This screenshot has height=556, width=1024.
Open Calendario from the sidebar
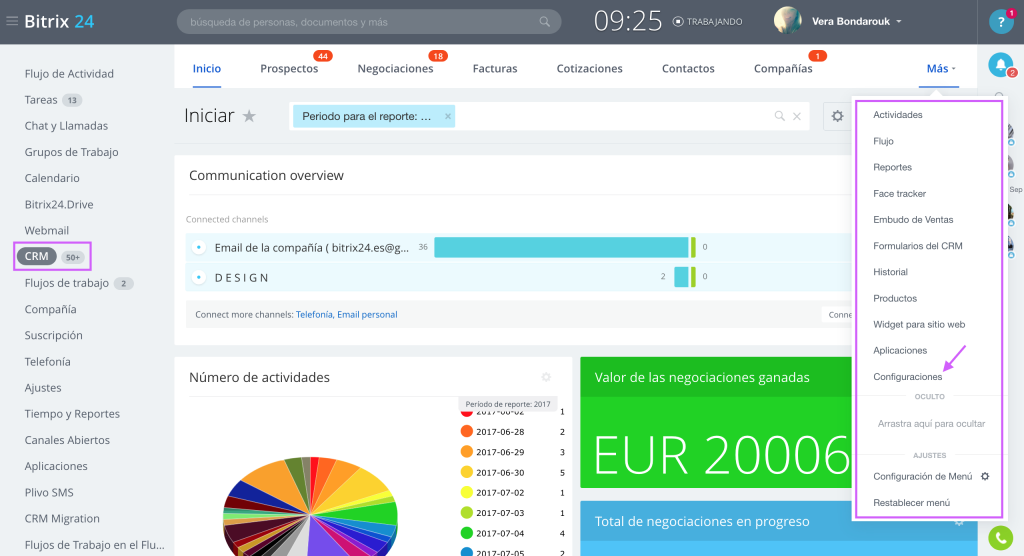tap(52, 178)
